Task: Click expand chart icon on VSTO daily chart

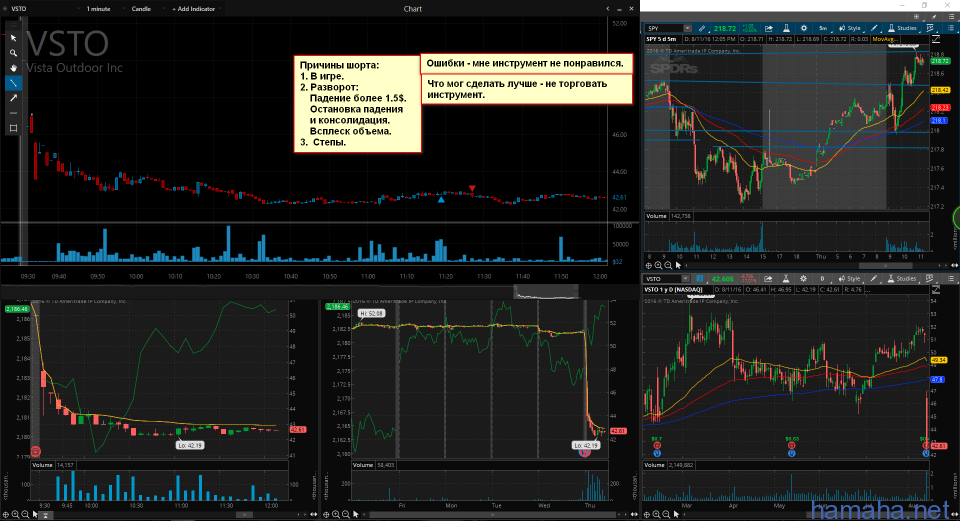Action: coord(936,290)
